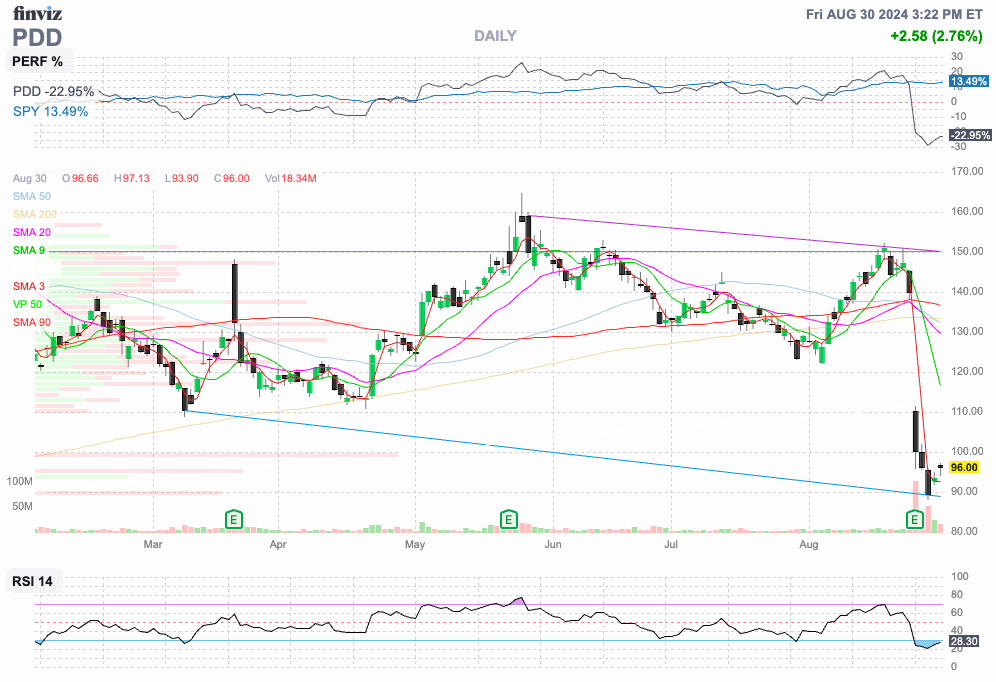Click the PDD ticker symbol
This screenshot has width=996, height=682.
tap(37, 37)
